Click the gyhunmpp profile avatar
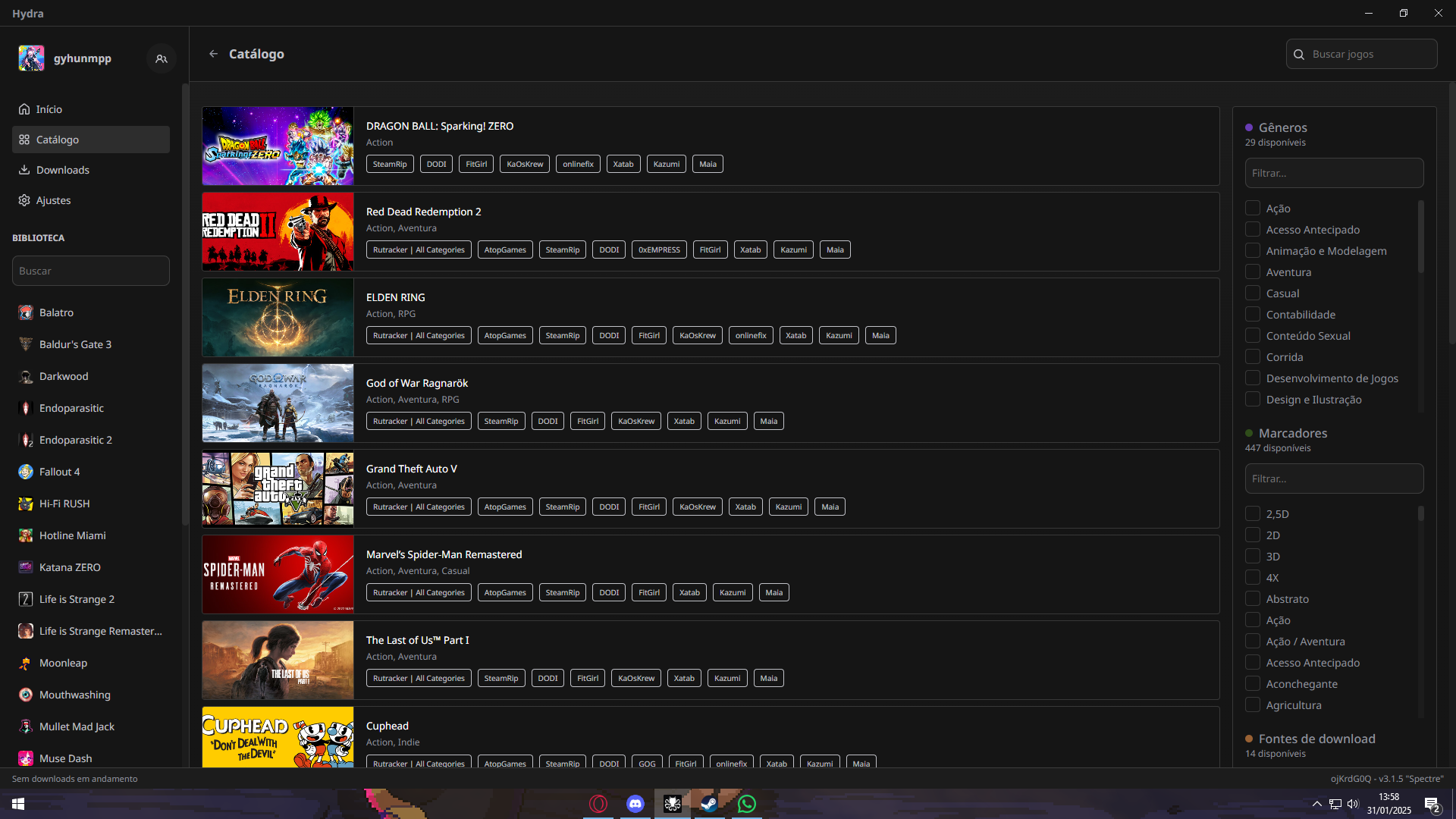 [x=31, y=58]
